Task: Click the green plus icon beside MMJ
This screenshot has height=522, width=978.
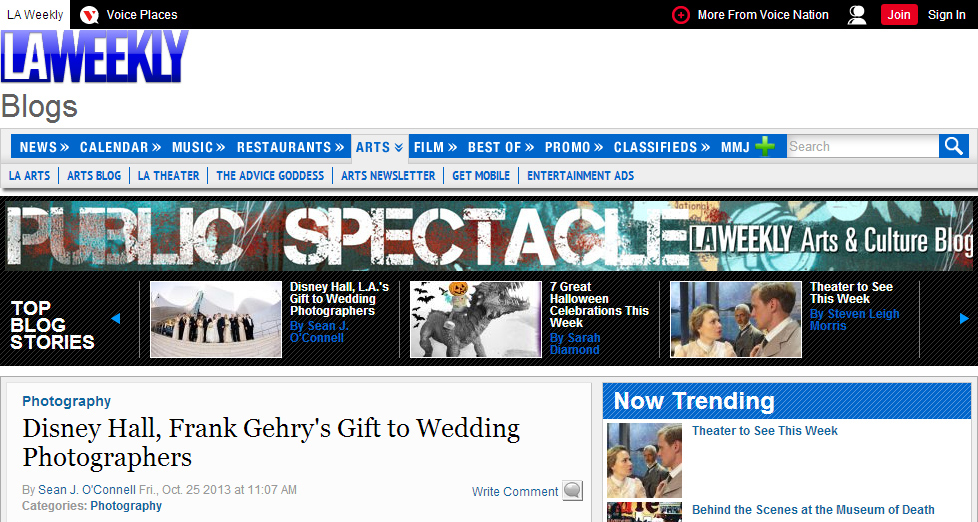Action: 765,147
